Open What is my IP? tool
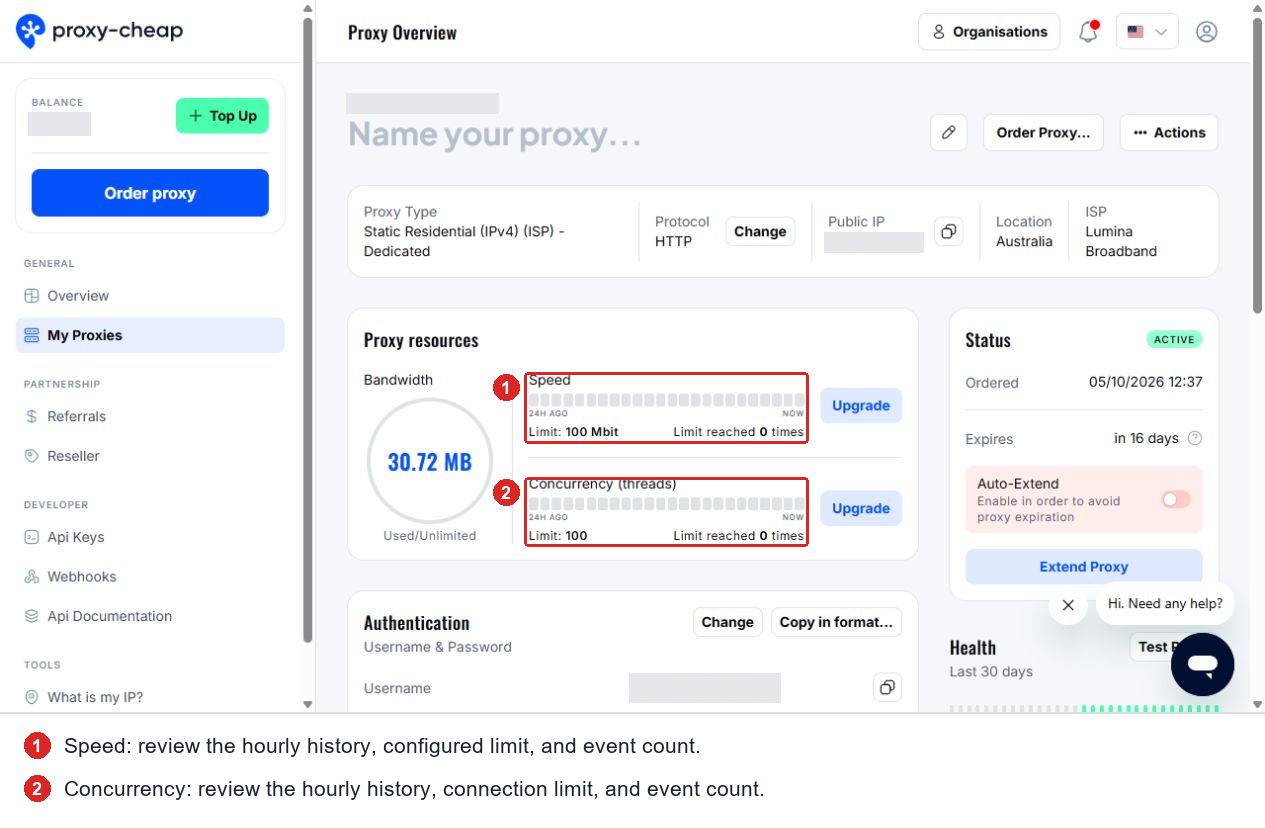Screen dimensions: 1265x828 tap(150, 697)
